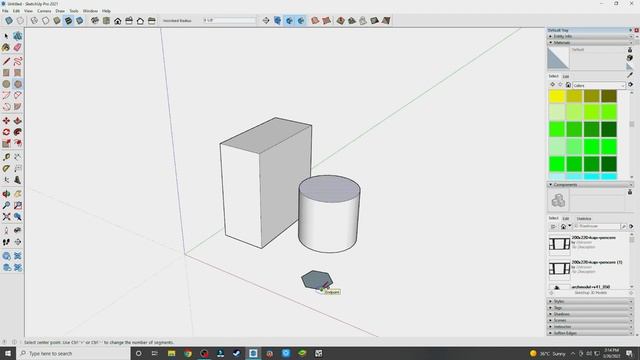Open Steam from the taskbar
The height and width of the screenshot is (360, 640).
click(237, 353)
